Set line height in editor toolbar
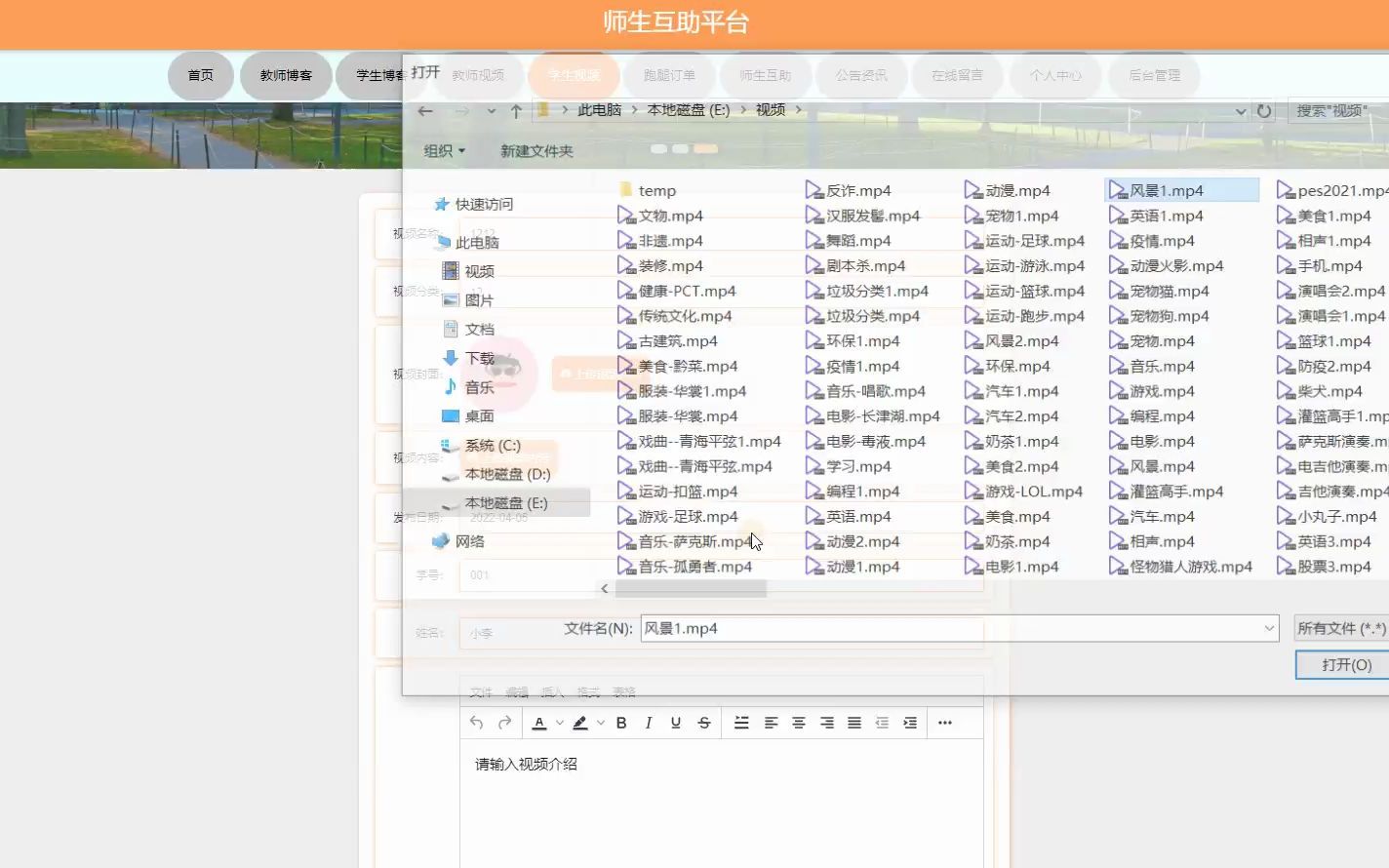This screenshot has height=868, width=1389. coord(741,723)
